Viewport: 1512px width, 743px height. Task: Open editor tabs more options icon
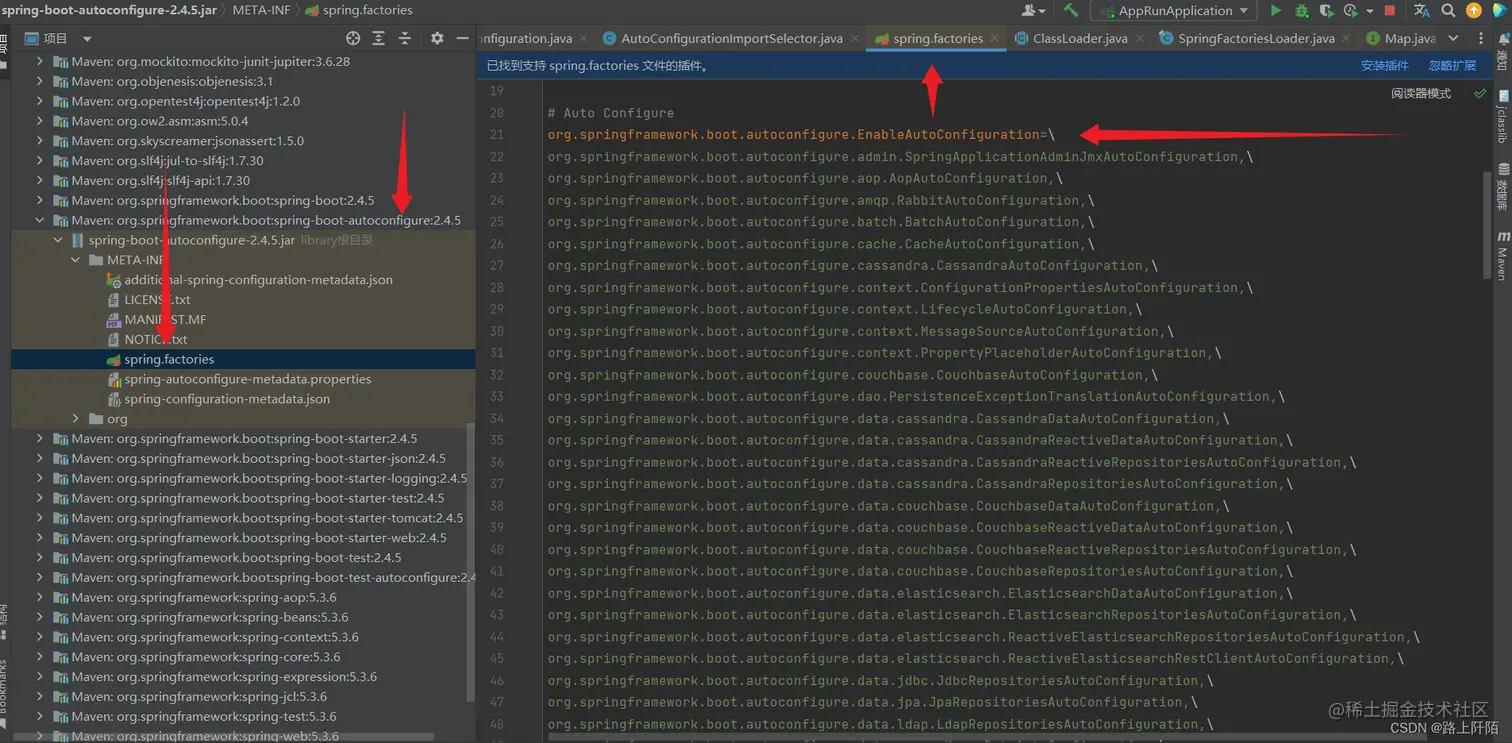pyautogui.click(x=1481, y=38)
